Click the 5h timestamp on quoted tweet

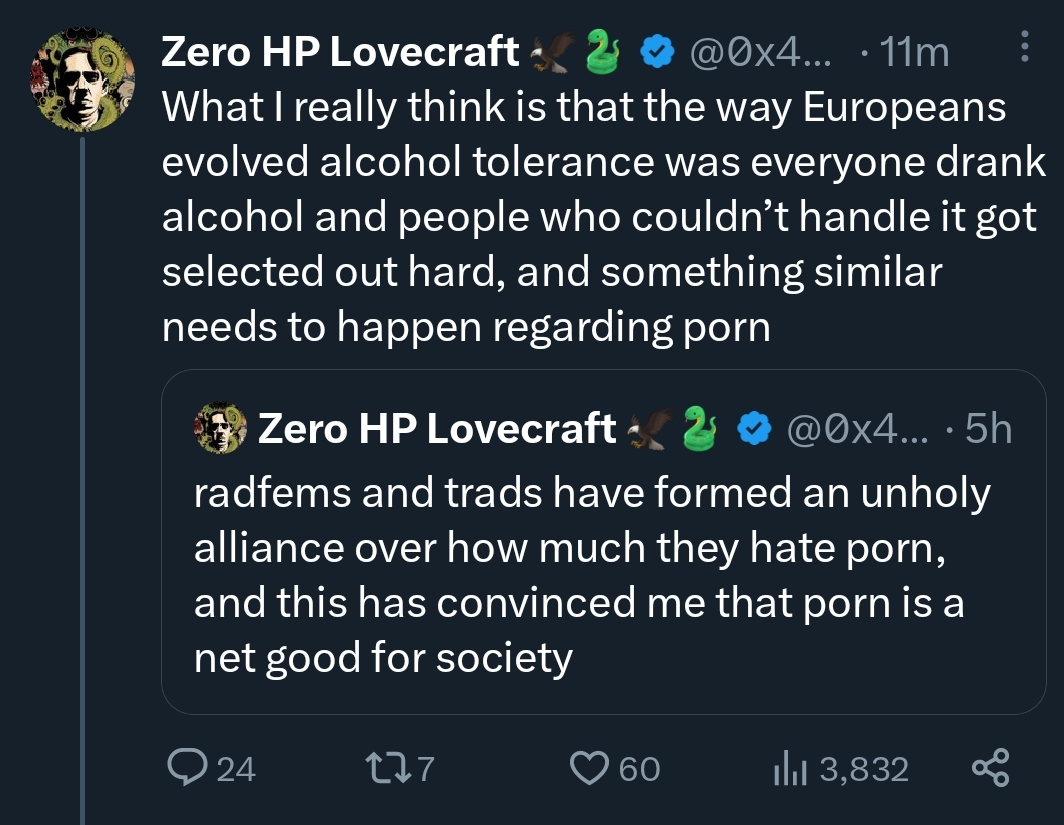point(989,429)
